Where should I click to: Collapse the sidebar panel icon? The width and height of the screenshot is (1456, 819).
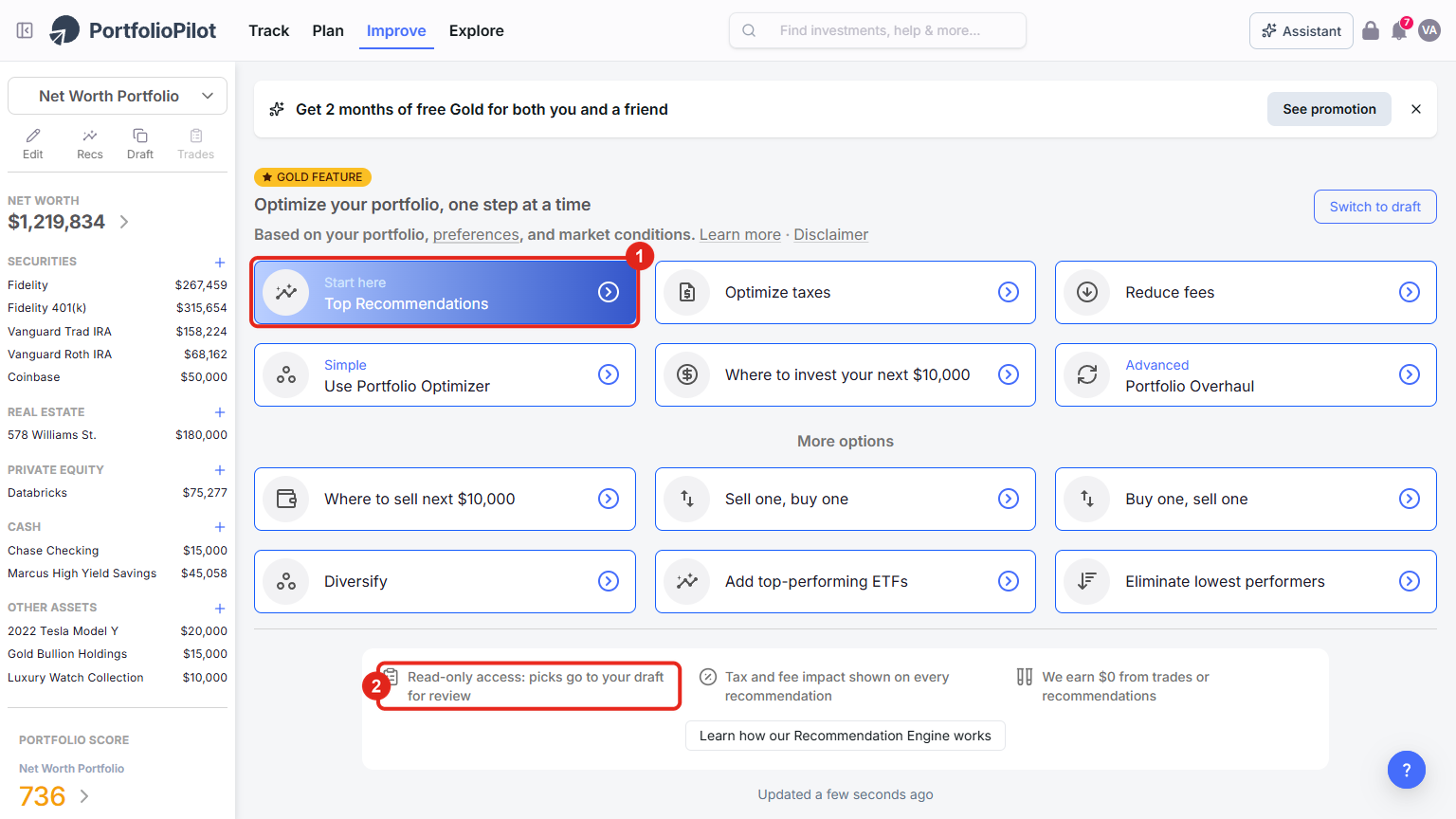tap(26, 30)
